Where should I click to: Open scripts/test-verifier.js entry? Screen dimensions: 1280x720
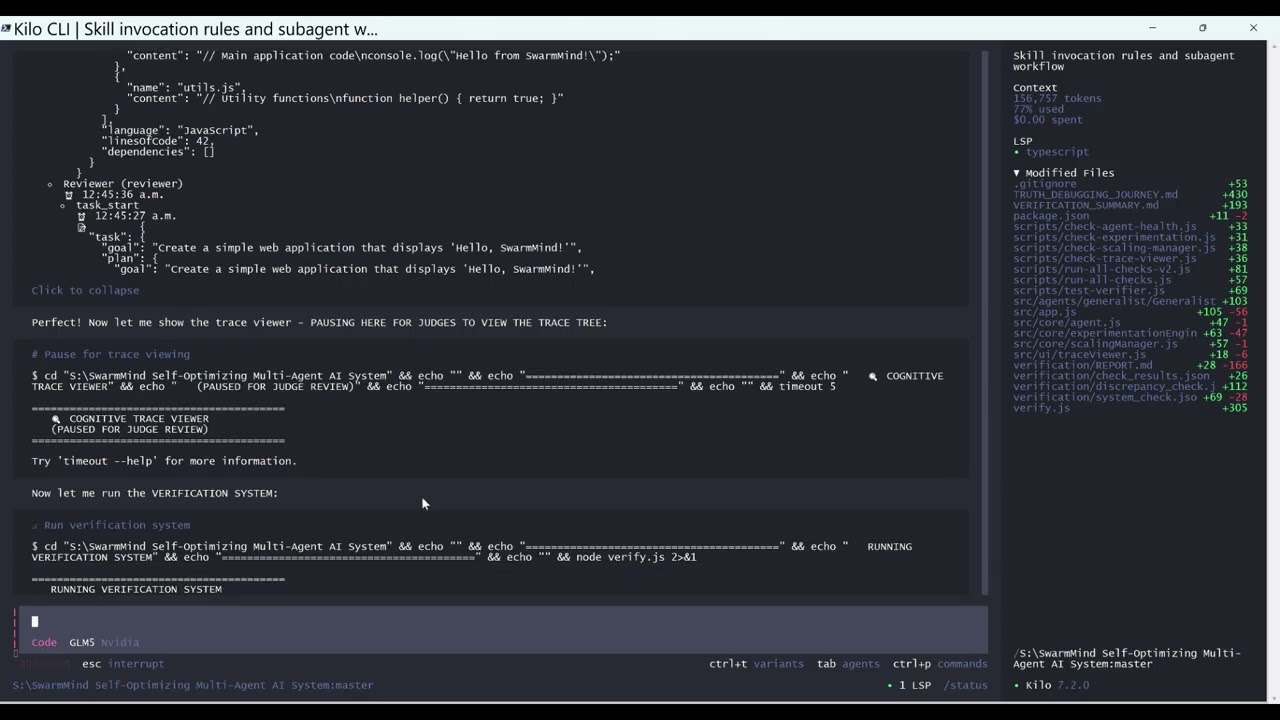[1088, 290]
